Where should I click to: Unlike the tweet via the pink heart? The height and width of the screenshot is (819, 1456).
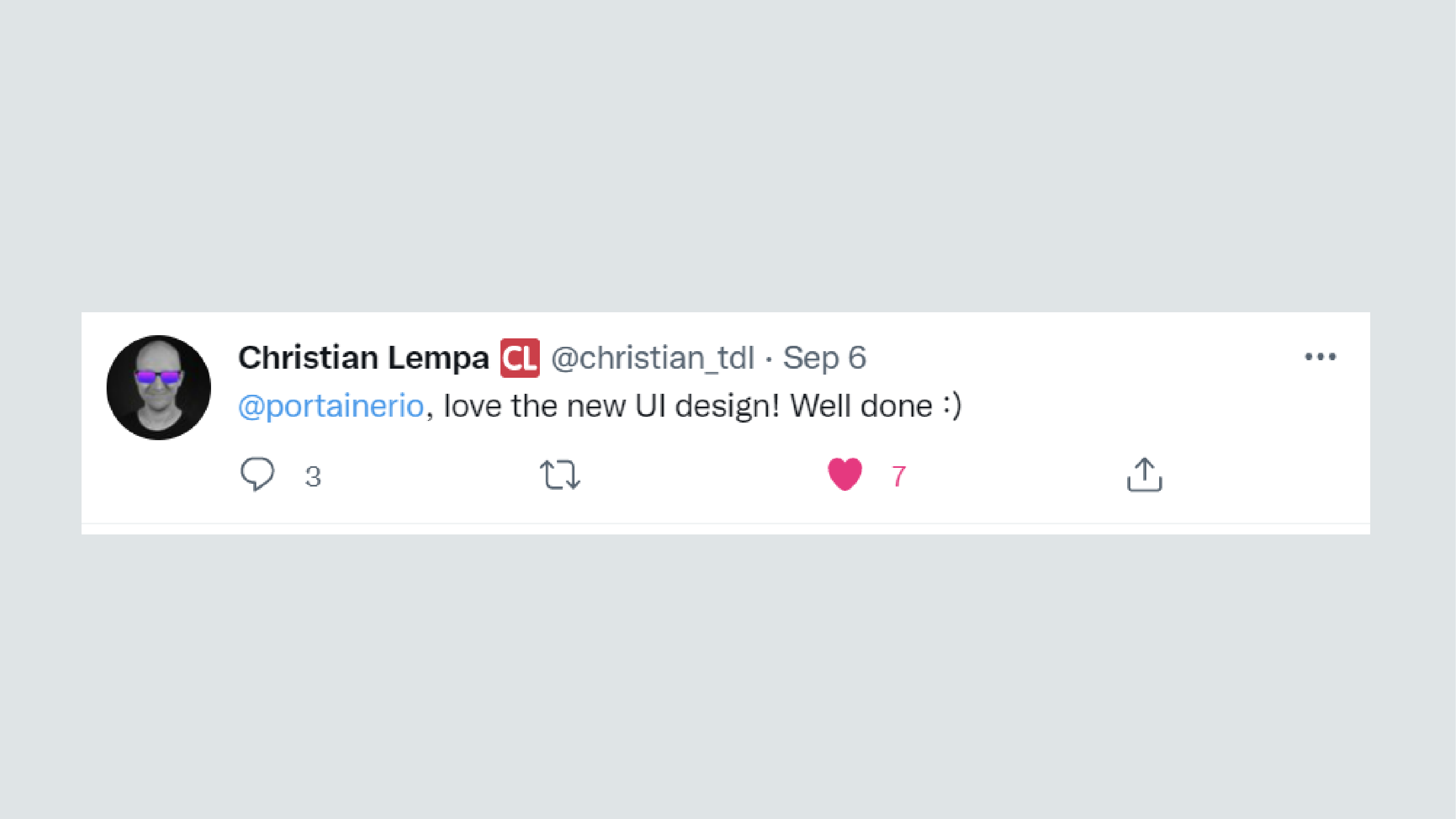(x=844, y=474)
